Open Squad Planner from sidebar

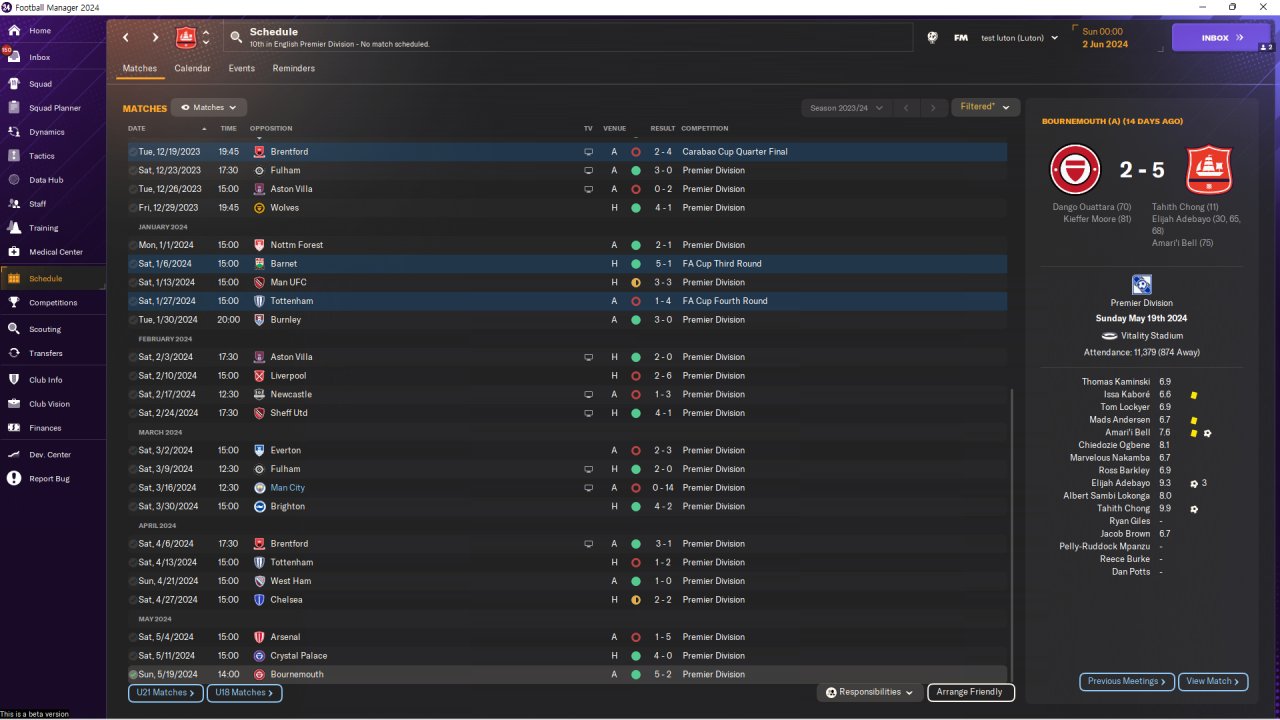tap(55, 108)
